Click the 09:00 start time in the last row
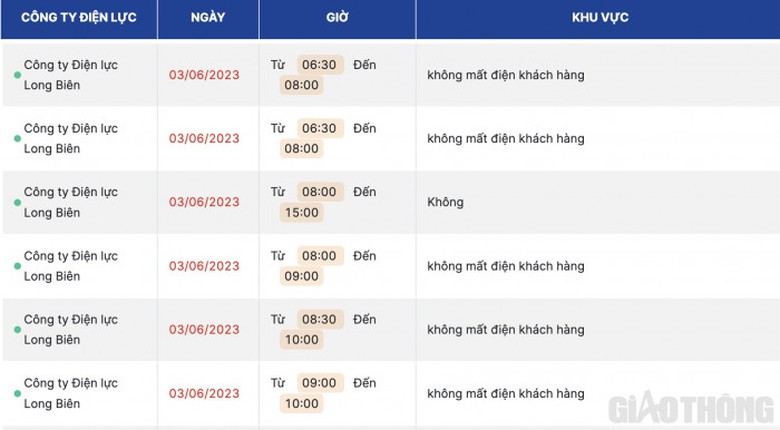780x430 pixels. (320, 383)
